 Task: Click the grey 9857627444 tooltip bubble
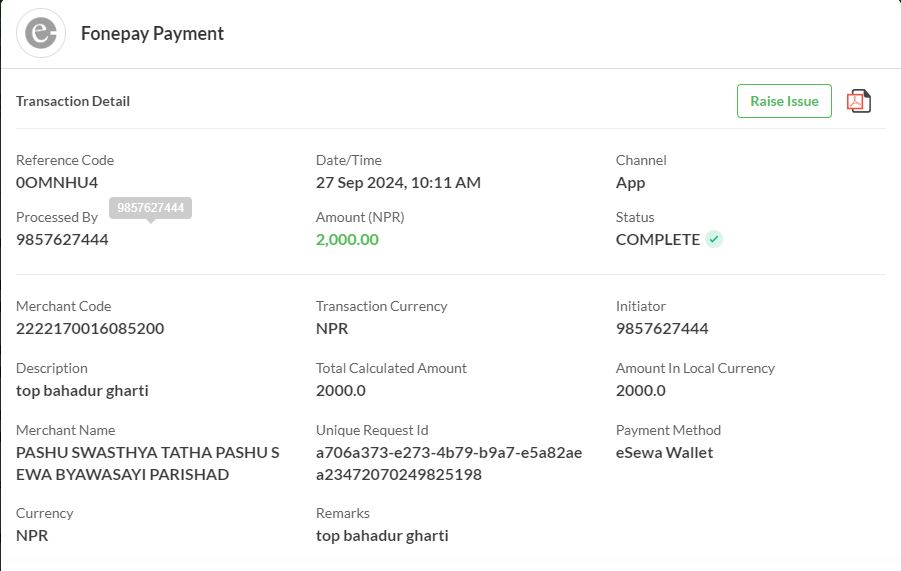151,208
